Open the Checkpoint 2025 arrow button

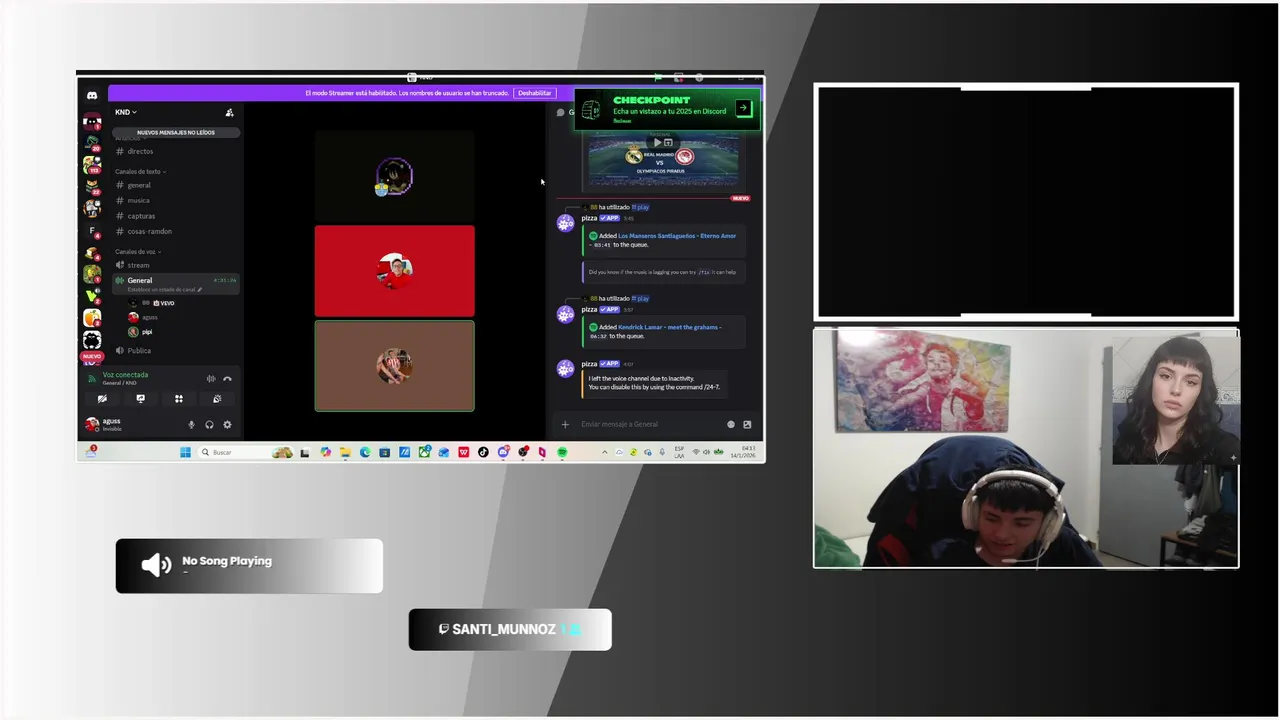pos(743,108)
